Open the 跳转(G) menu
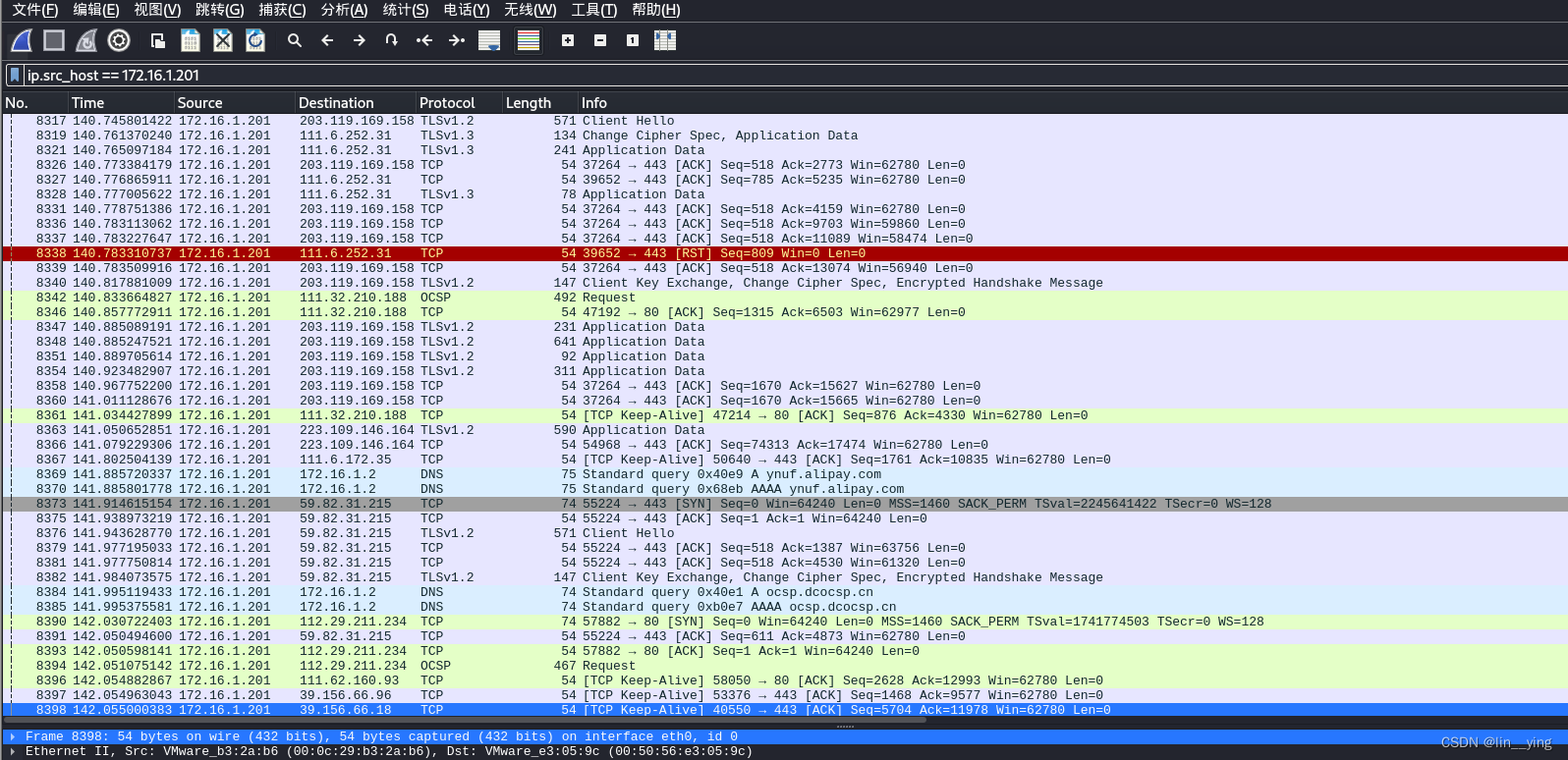The image size is (1568, 760). pos(219,10)
